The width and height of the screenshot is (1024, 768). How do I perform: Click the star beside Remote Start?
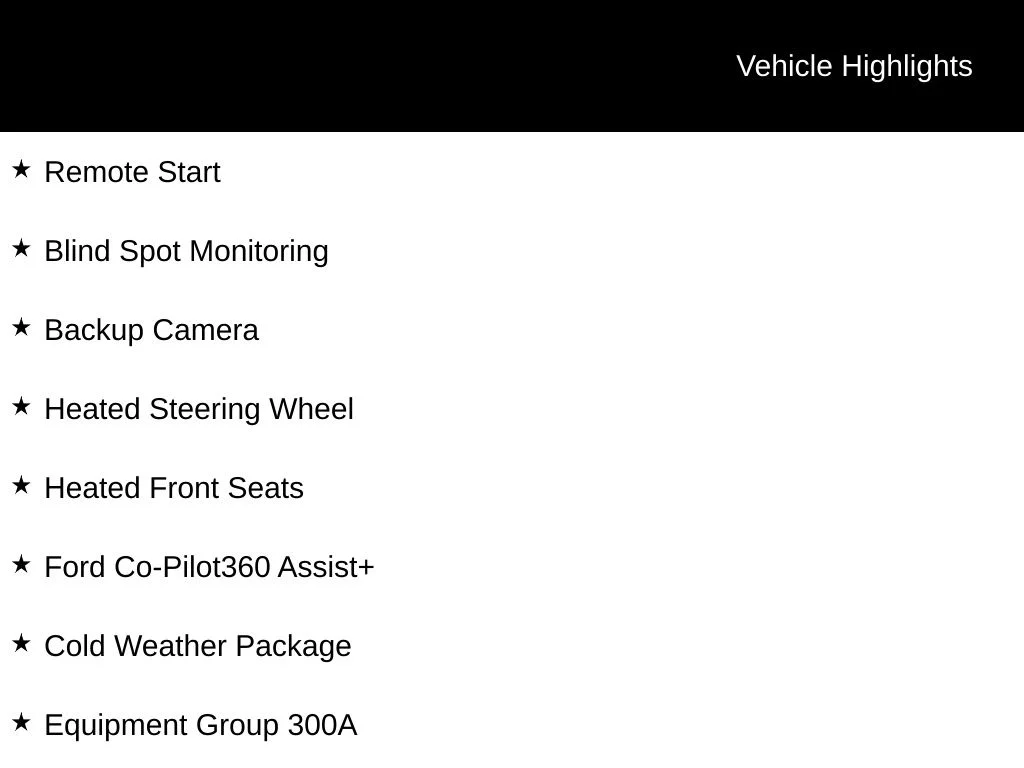click(21, 170)
